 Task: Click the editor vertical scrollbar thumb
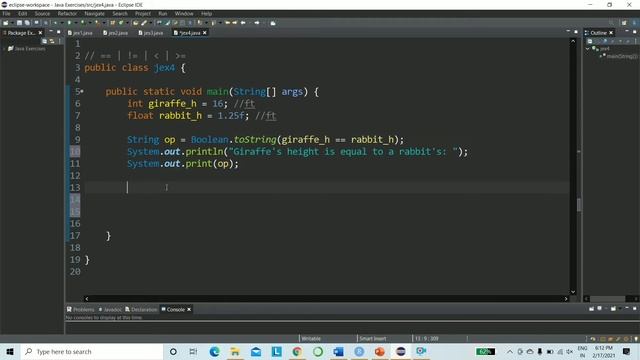click(x=579, y=204)
